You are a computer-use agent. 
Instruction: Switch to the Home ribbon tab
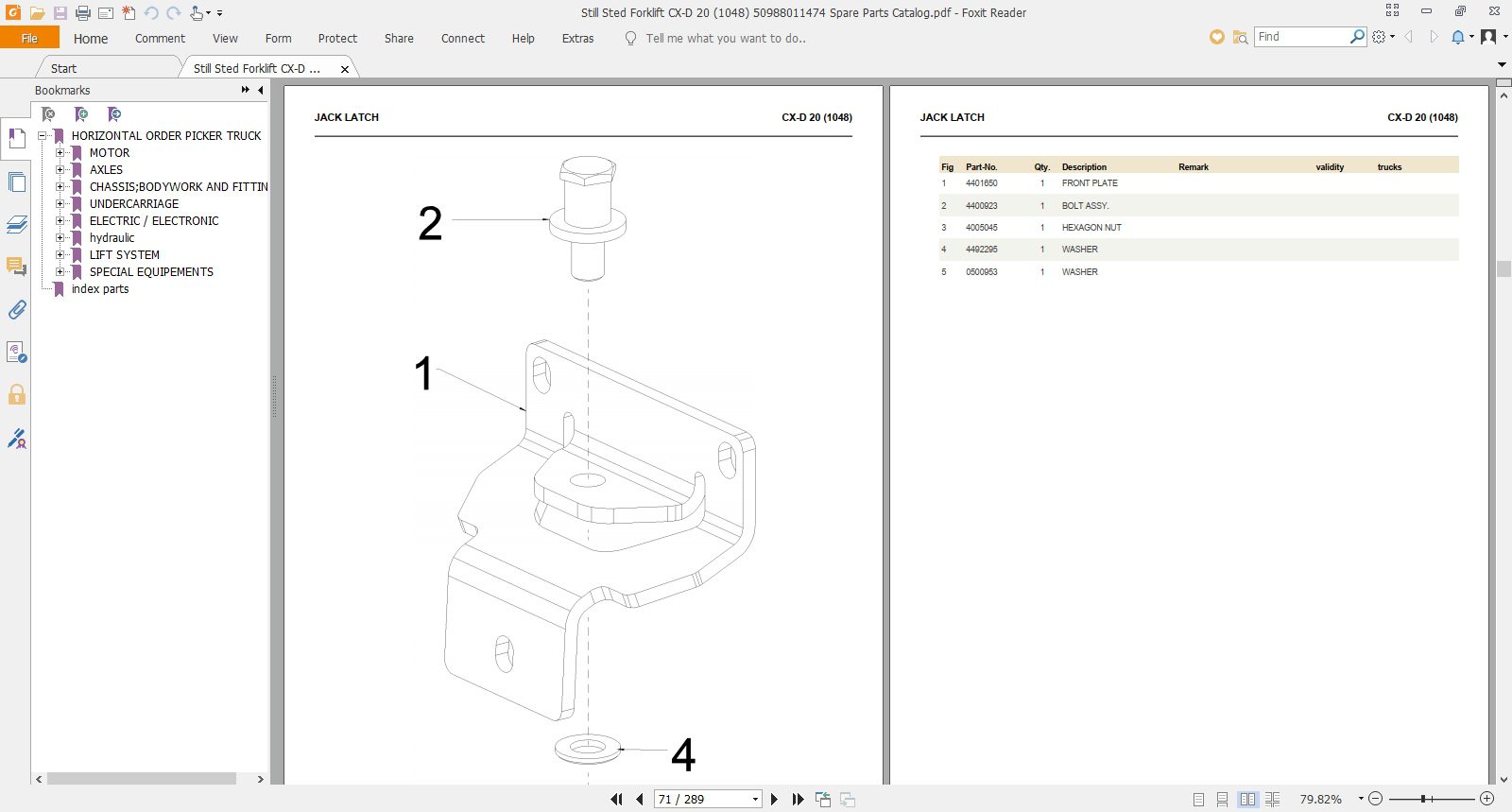(91, 38)
